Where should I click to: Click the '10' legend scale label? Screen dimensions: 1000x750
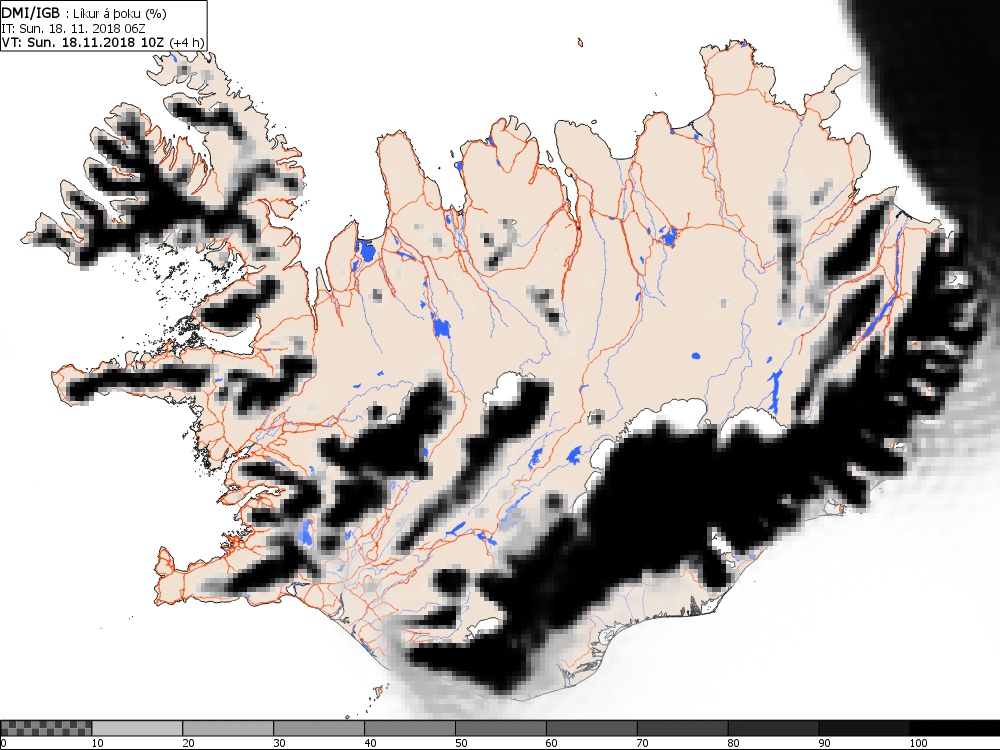tap(98, 743)
